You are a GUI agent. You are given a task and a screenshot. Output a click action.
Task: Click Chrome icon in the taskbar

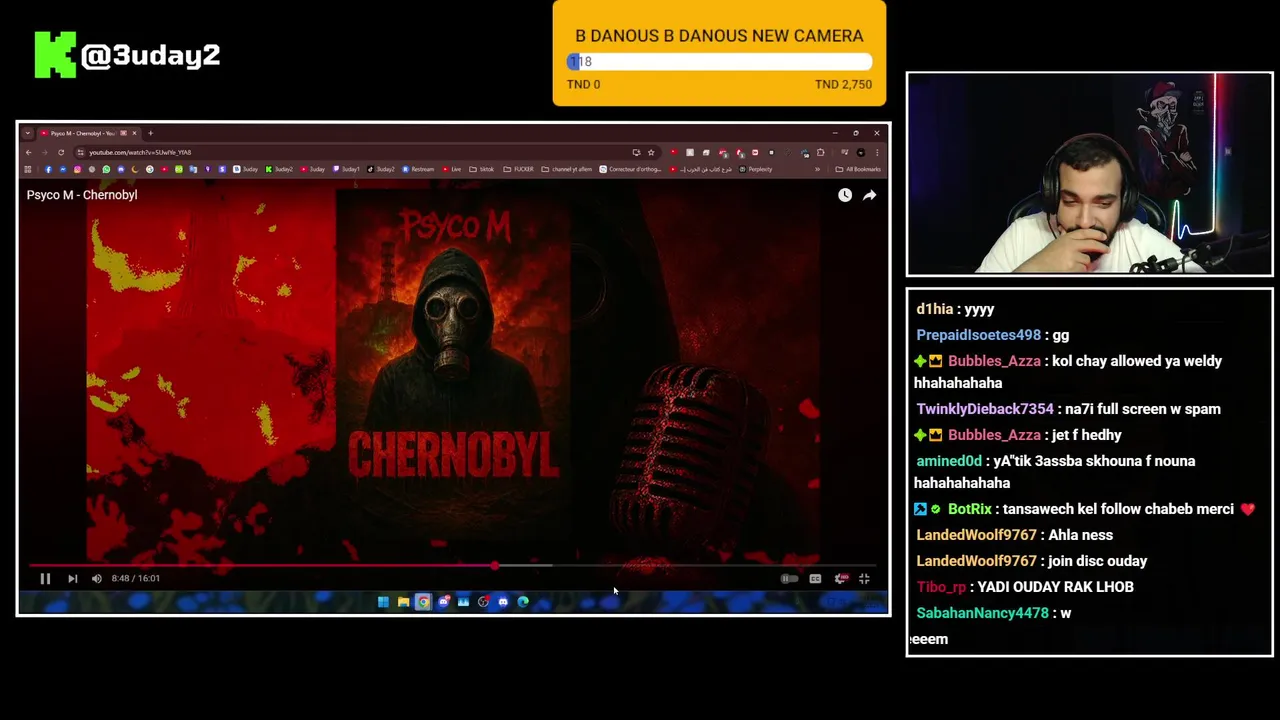coord(423,602)
